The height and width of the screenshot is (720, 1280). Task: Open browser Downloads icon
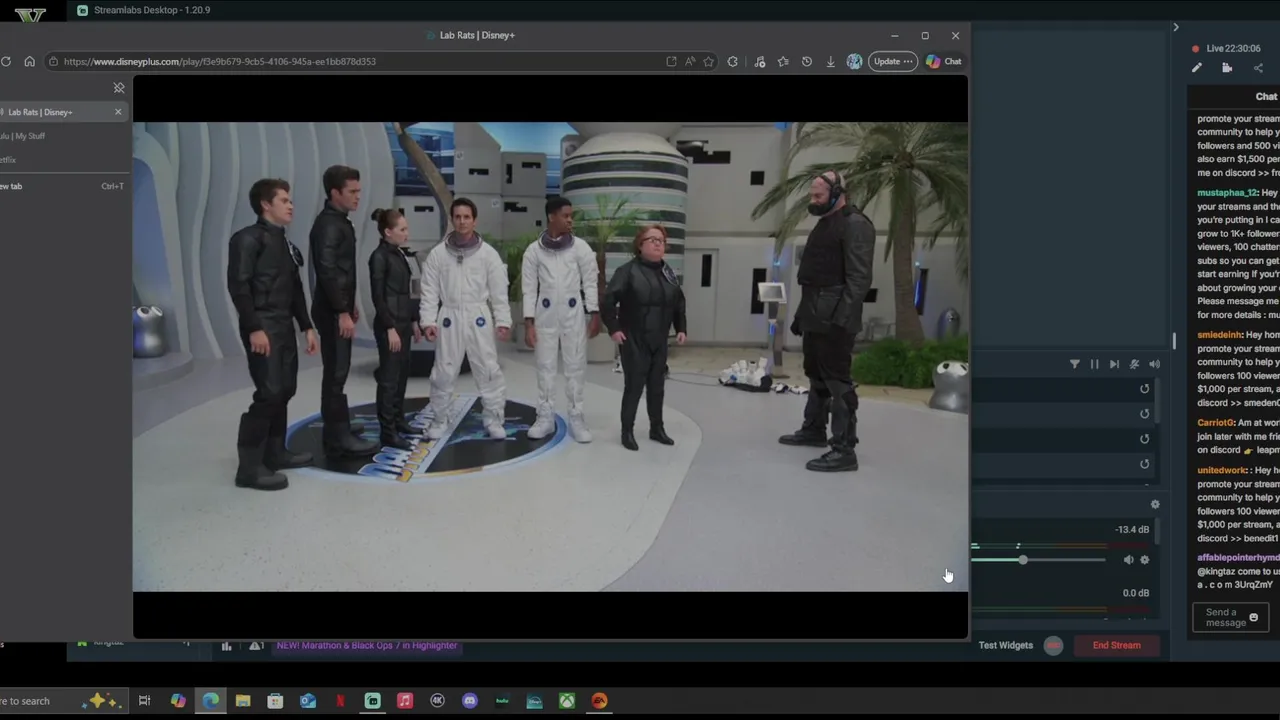tap(830, 62)
